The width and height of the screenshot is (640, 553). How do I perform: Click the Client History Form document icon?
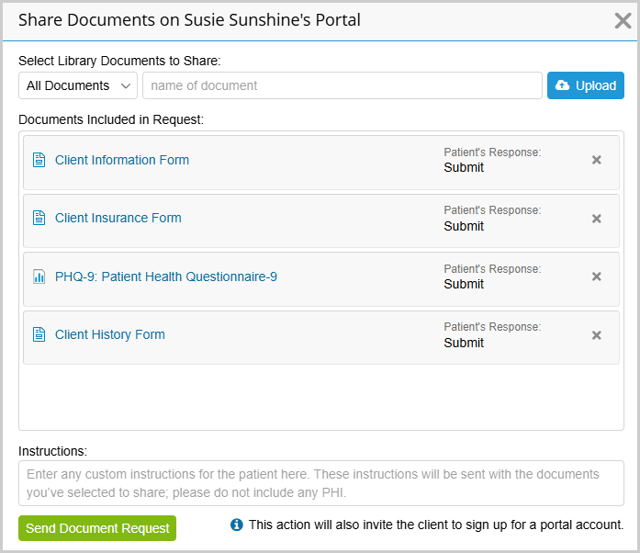39,335
